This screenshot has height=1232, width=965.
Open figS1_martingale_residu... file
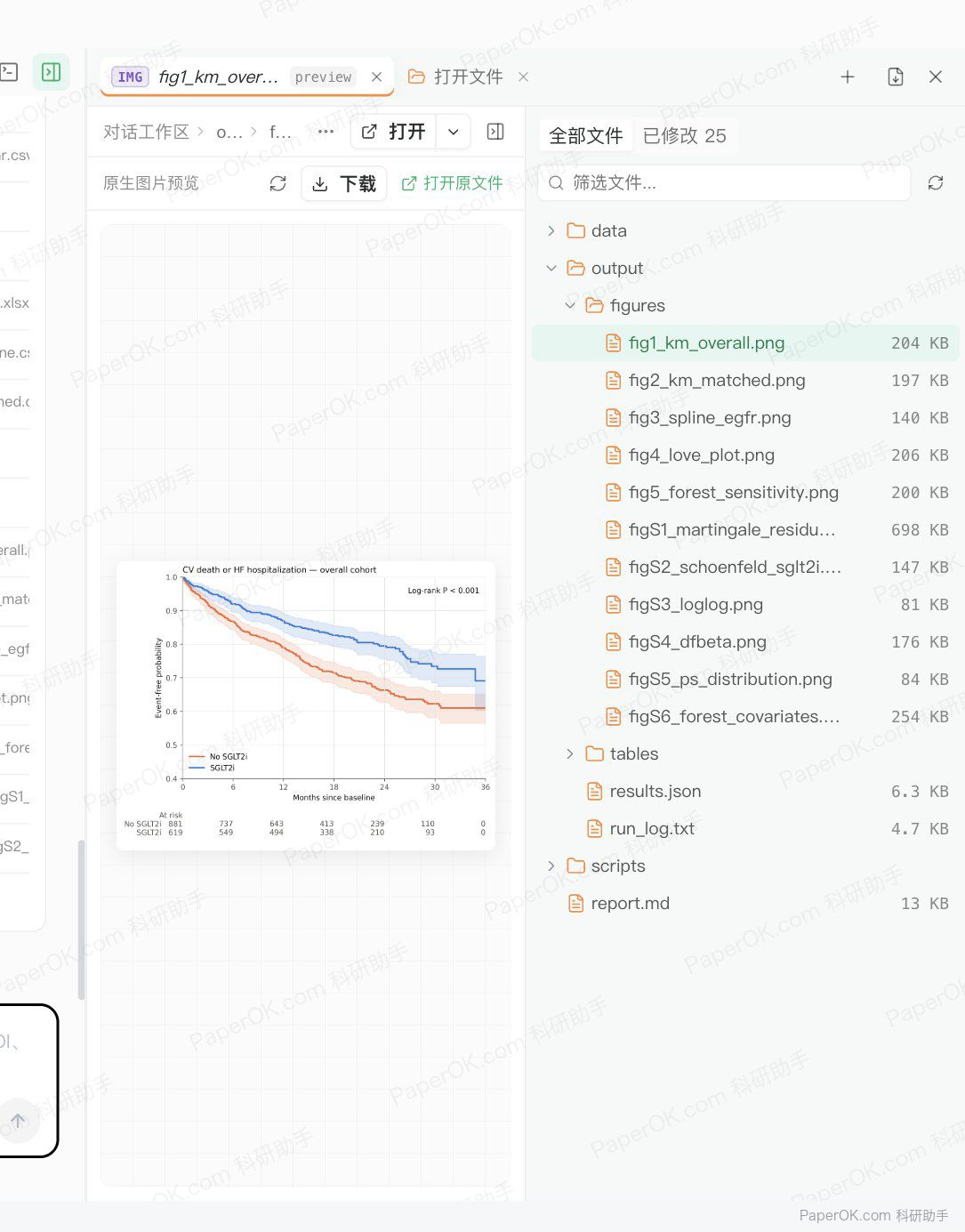(745, 529)
